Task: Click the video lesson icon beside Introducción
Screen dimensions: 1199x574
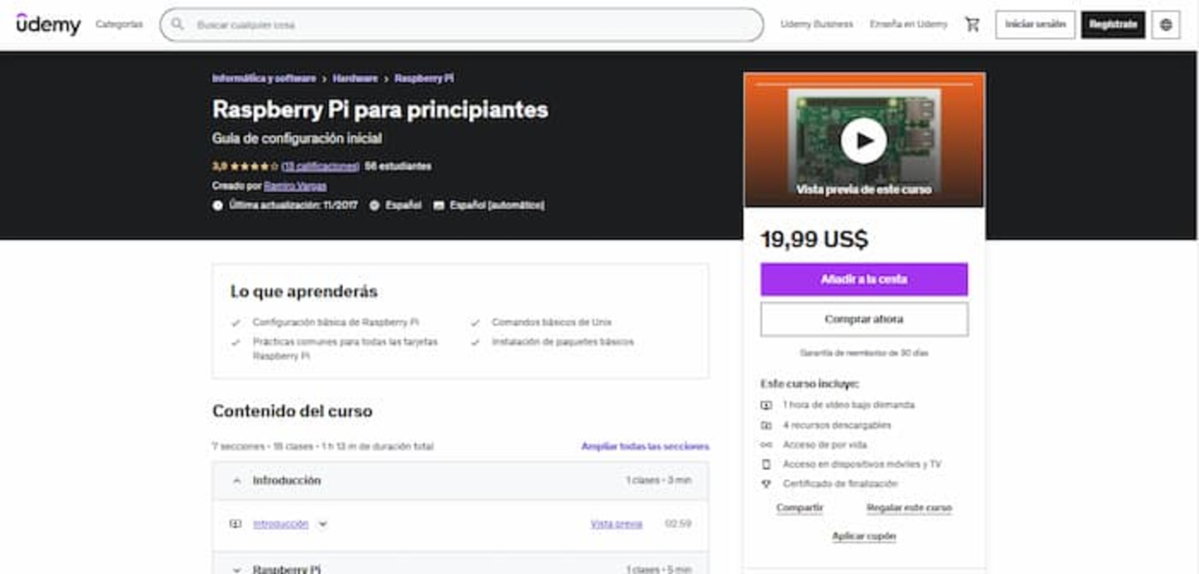Action: point(236,524)
